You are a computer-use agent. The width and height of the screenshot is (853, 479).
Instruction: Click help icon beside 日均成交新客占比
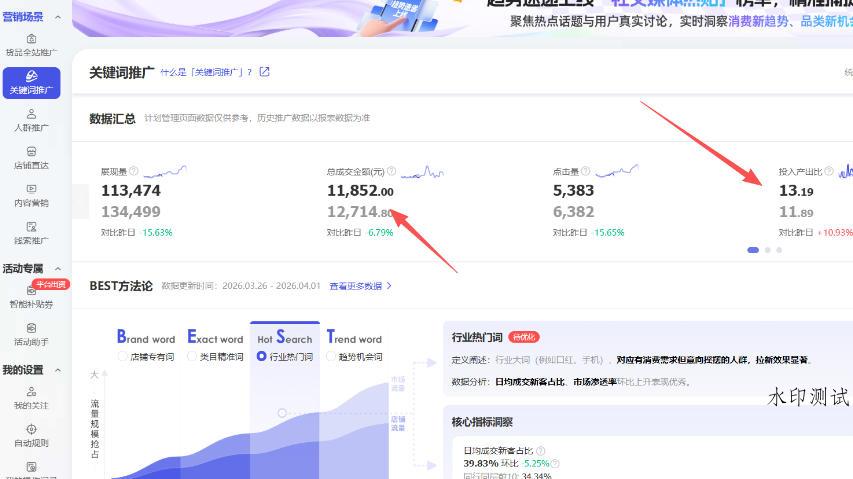point(541,451)
